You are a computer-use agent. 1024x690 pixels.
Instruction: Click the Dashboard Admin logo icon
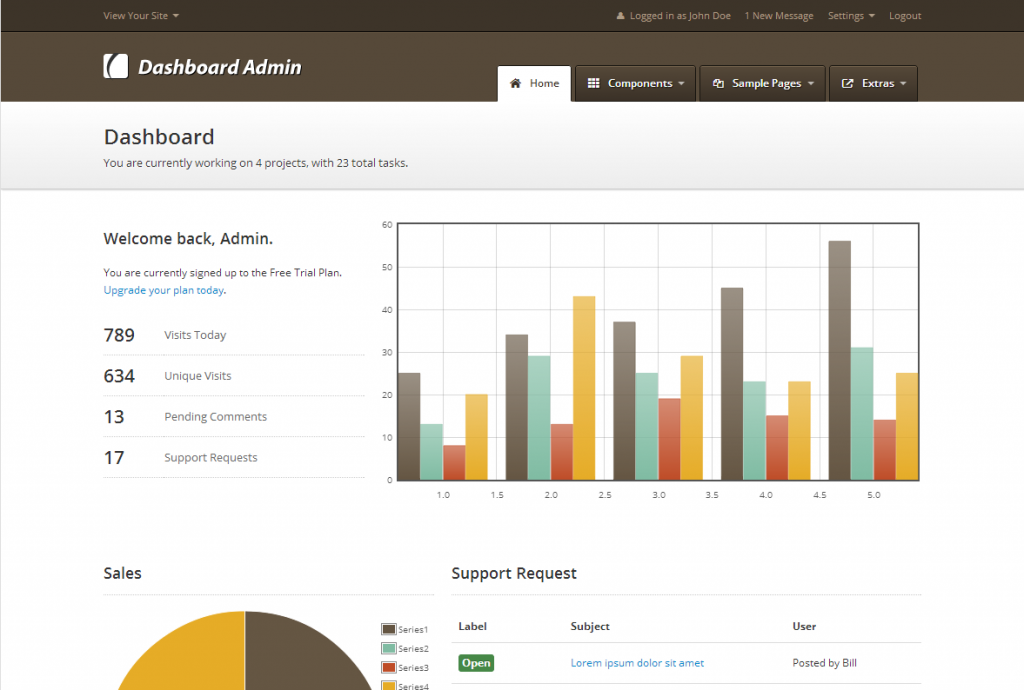click(116, 66)
